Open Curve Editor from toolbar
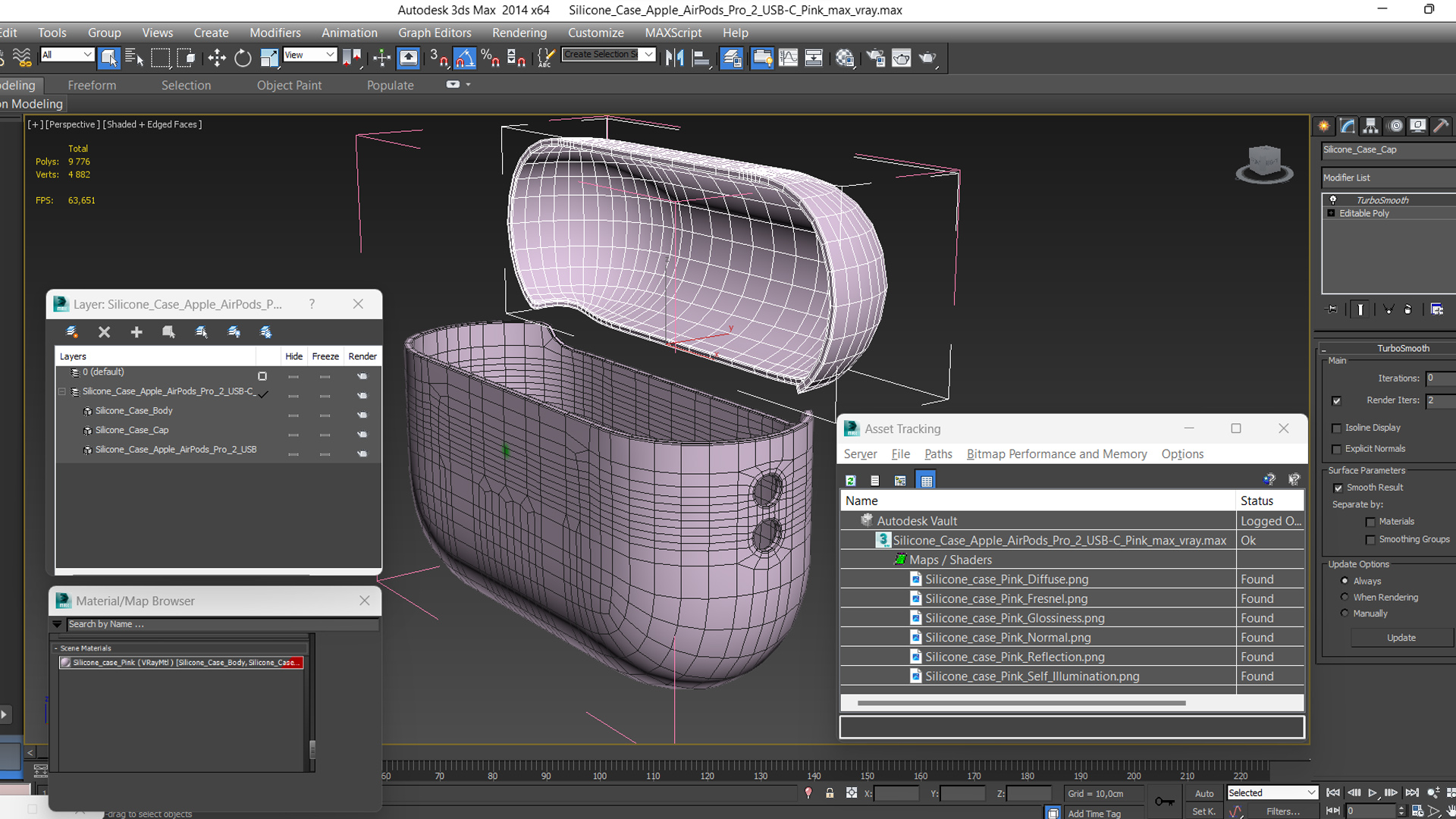1456x819 pixels. (788, 58)
